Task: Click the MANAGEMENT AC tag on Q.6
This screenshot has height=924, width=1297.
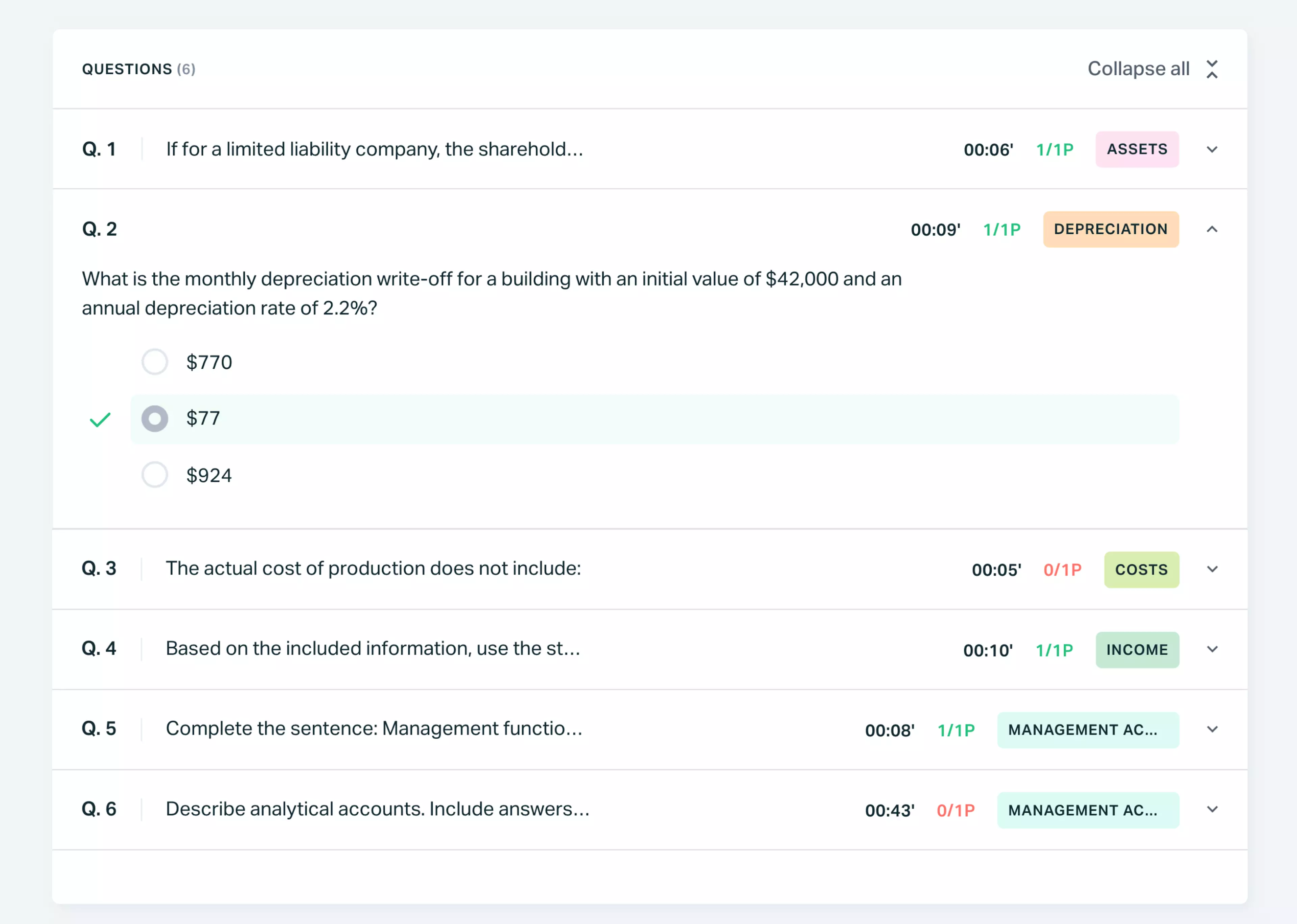Action: [1088, 810]
